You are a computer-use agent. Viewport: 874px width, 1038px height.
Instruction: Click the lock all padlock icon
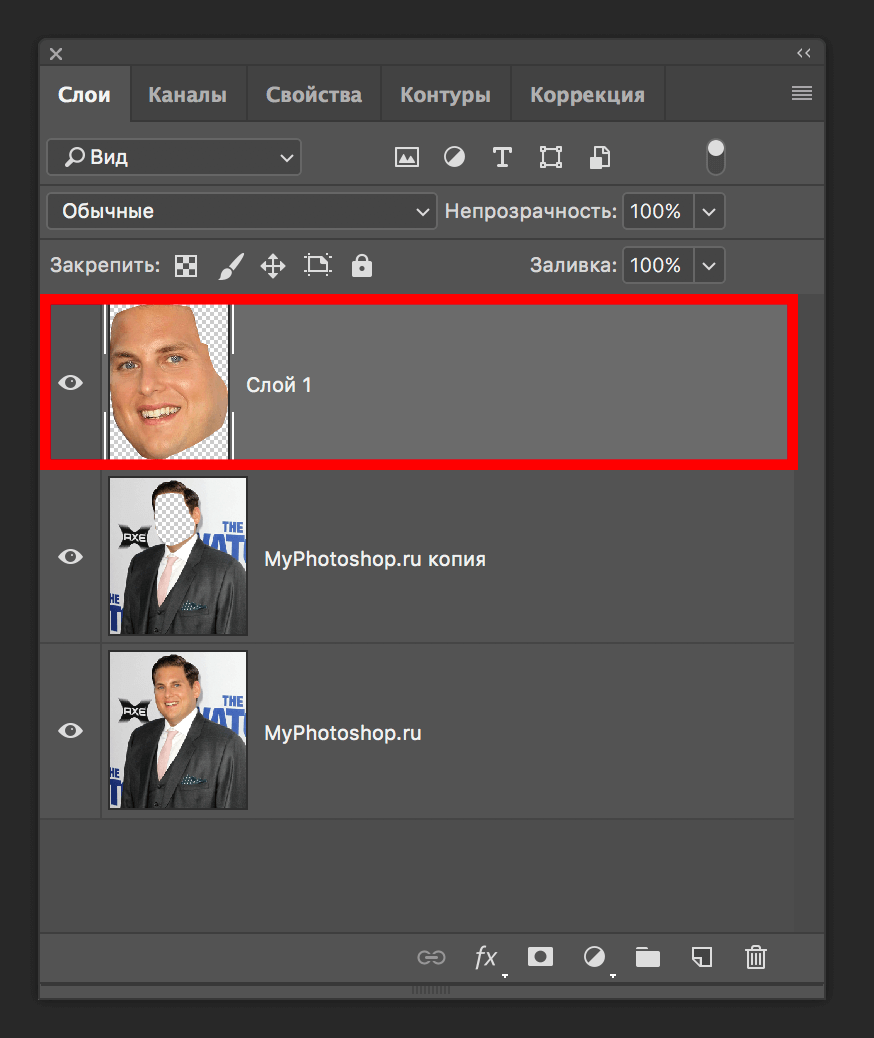[x=362, y=265]
